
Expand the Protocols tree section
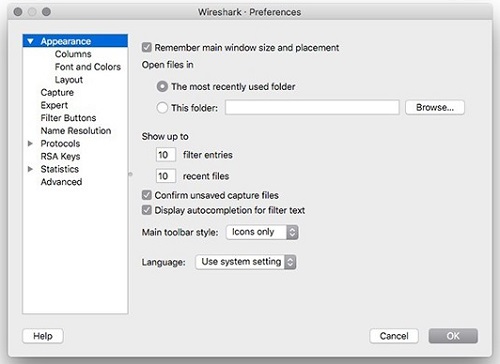click(30, 144)
